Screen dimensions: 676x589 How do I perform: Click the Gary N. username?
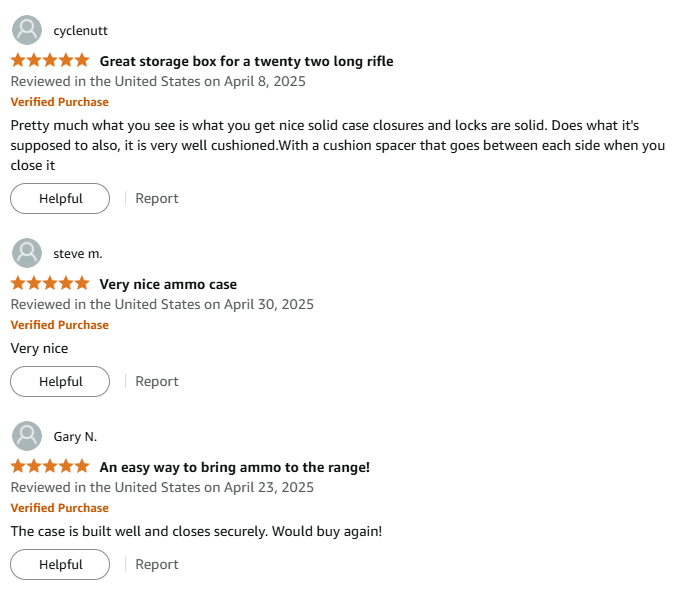click(75, 437)
